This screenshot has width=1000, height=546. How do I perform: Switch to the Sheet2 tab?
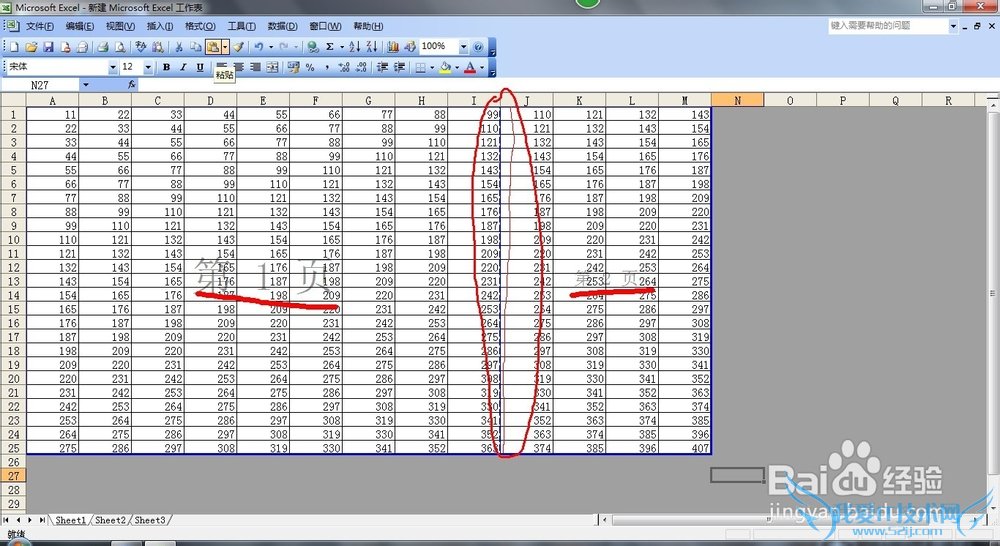[x=110, y=520]
